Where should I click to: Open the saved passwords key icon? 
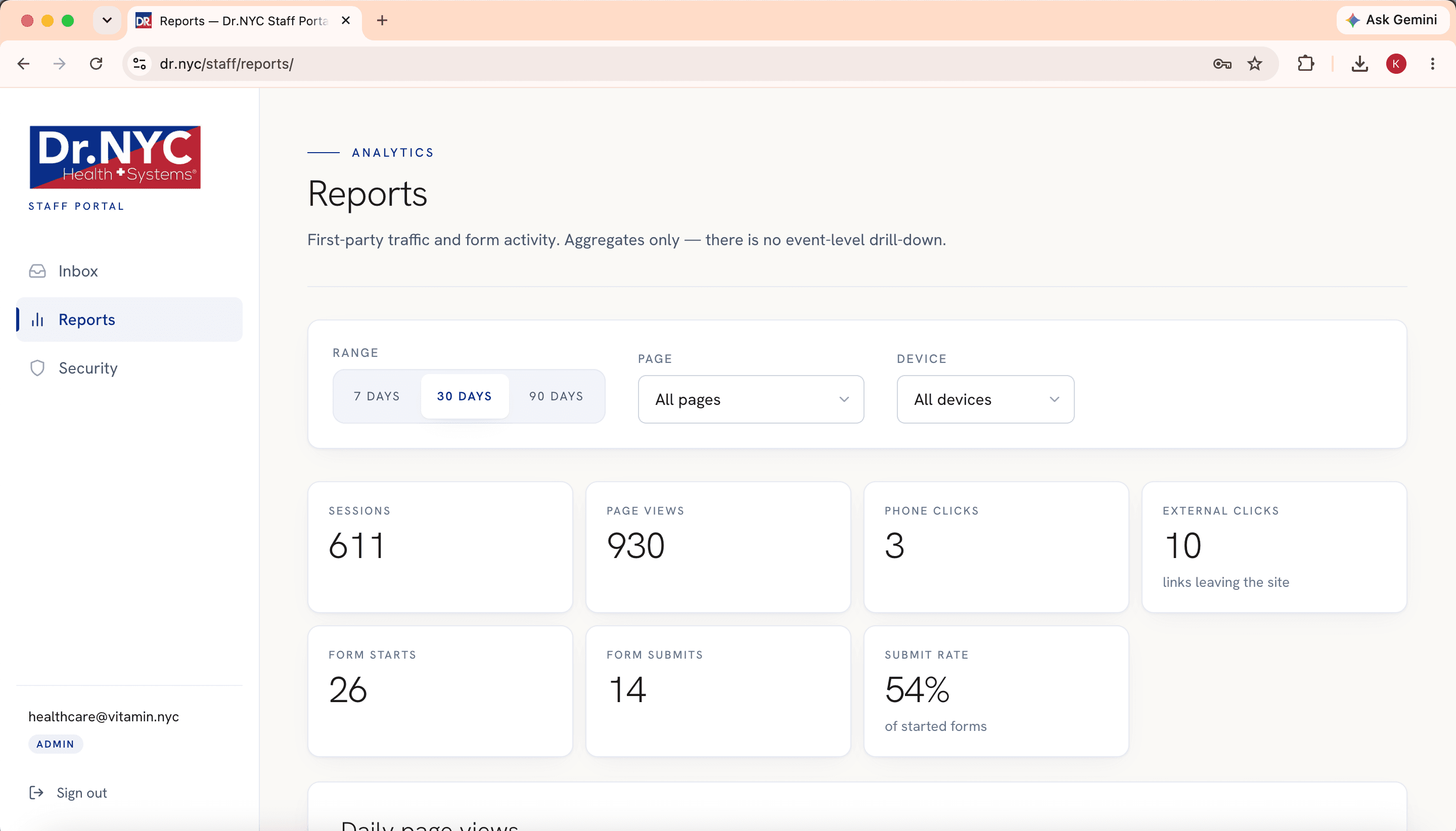click(x=1222, y=64)
